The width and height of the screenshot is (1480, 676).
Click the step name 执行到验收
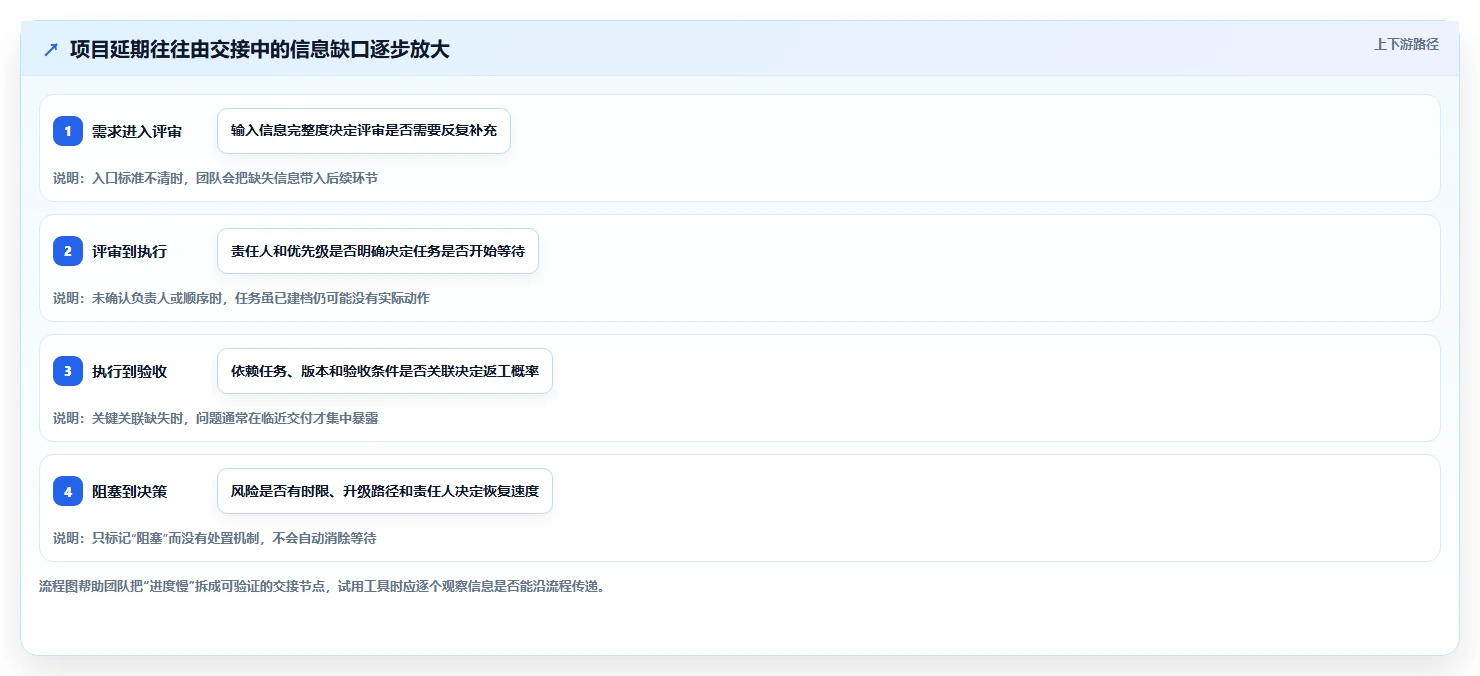(129, 371)
